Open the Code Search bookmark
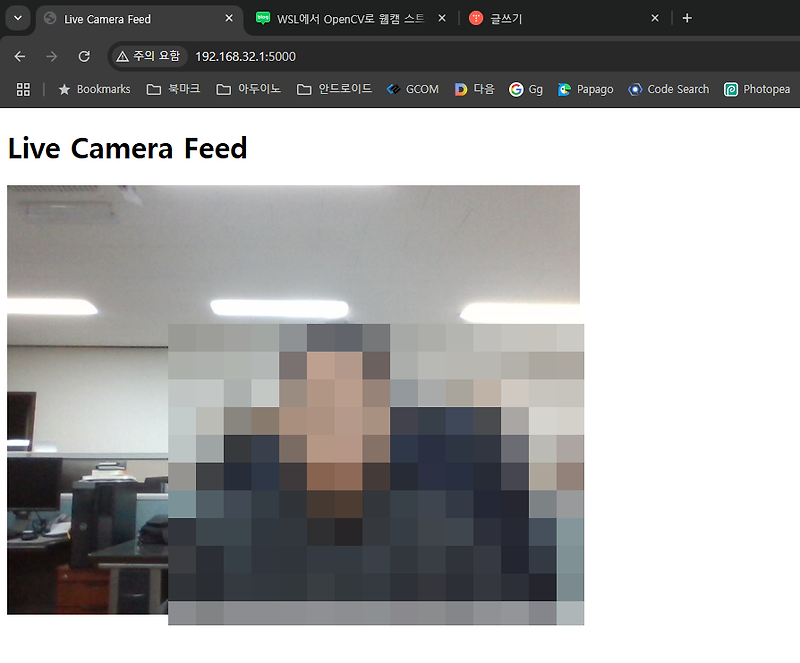 click(669, 90)
